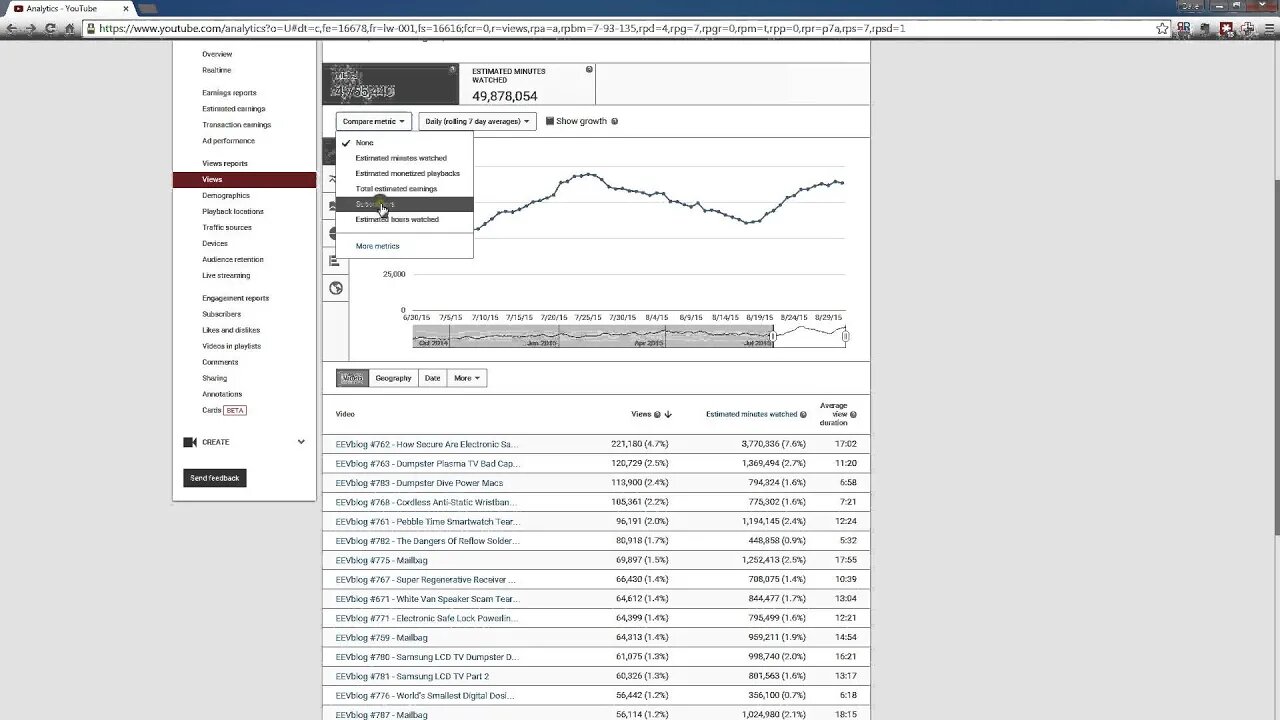Open the Chrome hamburger menu

coord(1270,28)
